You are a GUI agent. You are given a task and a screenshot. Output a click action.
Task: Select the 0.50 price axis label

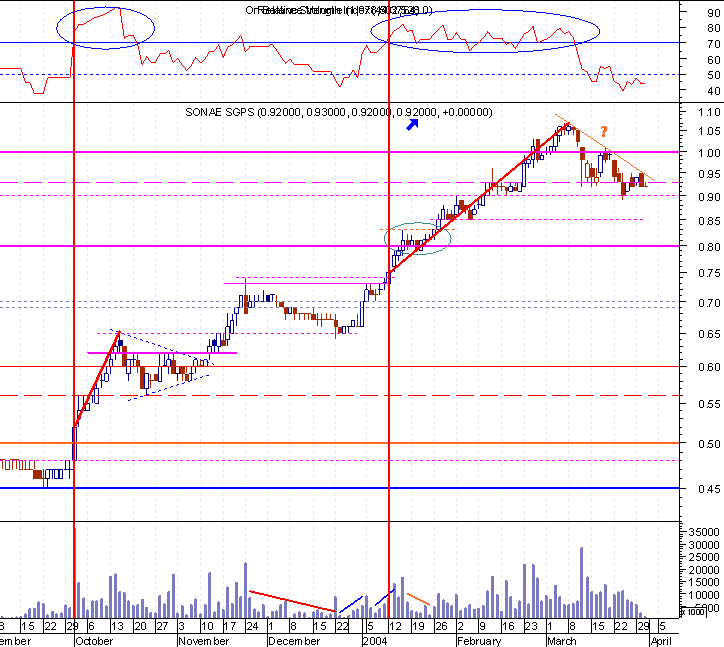tap(709, 444)
